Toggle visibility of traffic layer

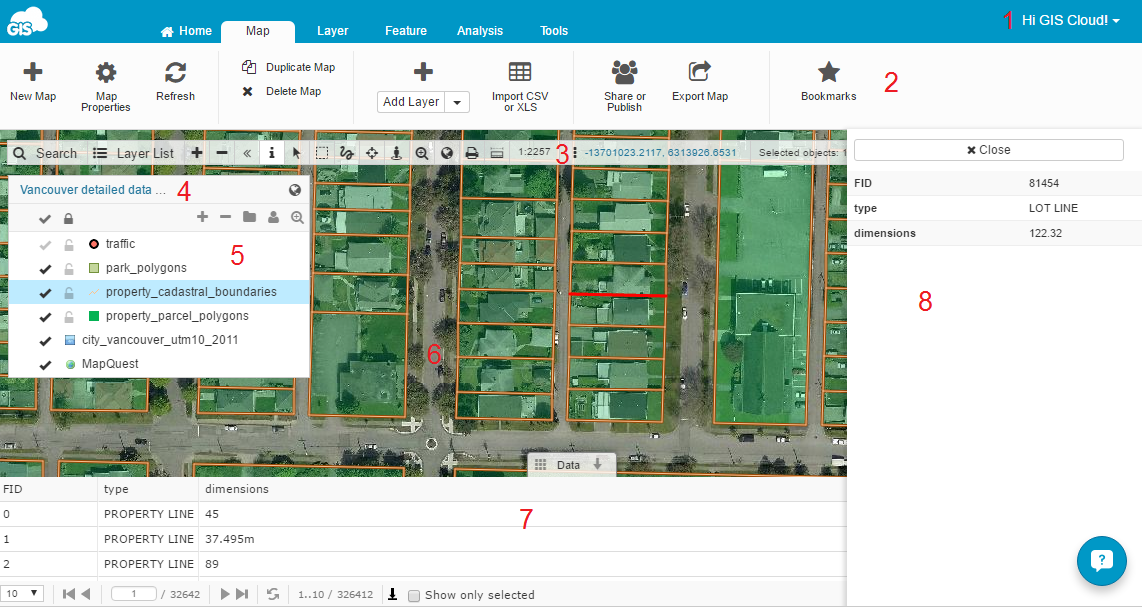[x=45, y=244]
